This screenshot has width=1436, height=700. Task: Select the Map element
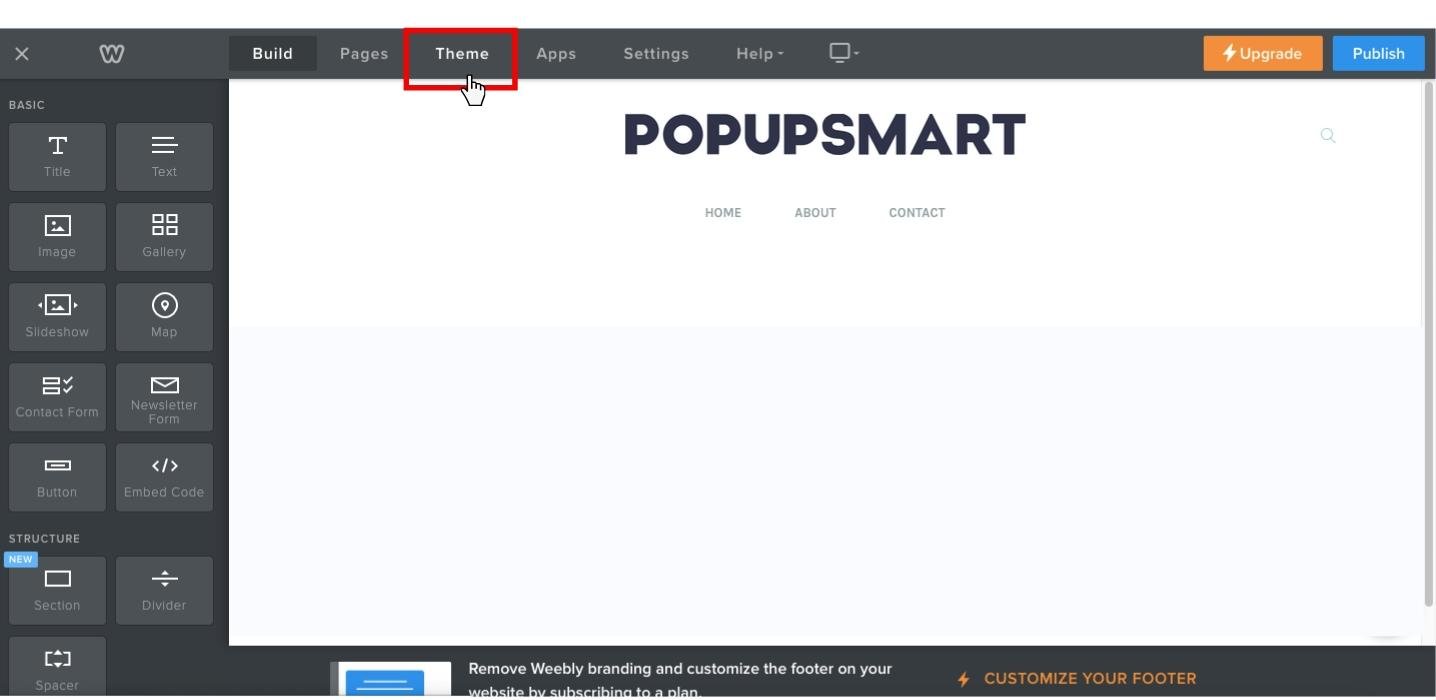[164, 317]
